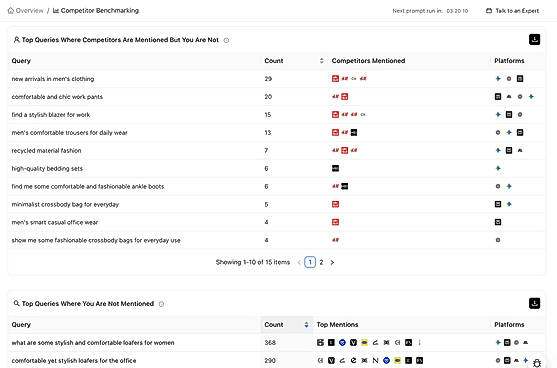Click the black square platform icon in minimalist crossbody row
The width and height of the screenshot is (557, 368).
click(498, 204)
